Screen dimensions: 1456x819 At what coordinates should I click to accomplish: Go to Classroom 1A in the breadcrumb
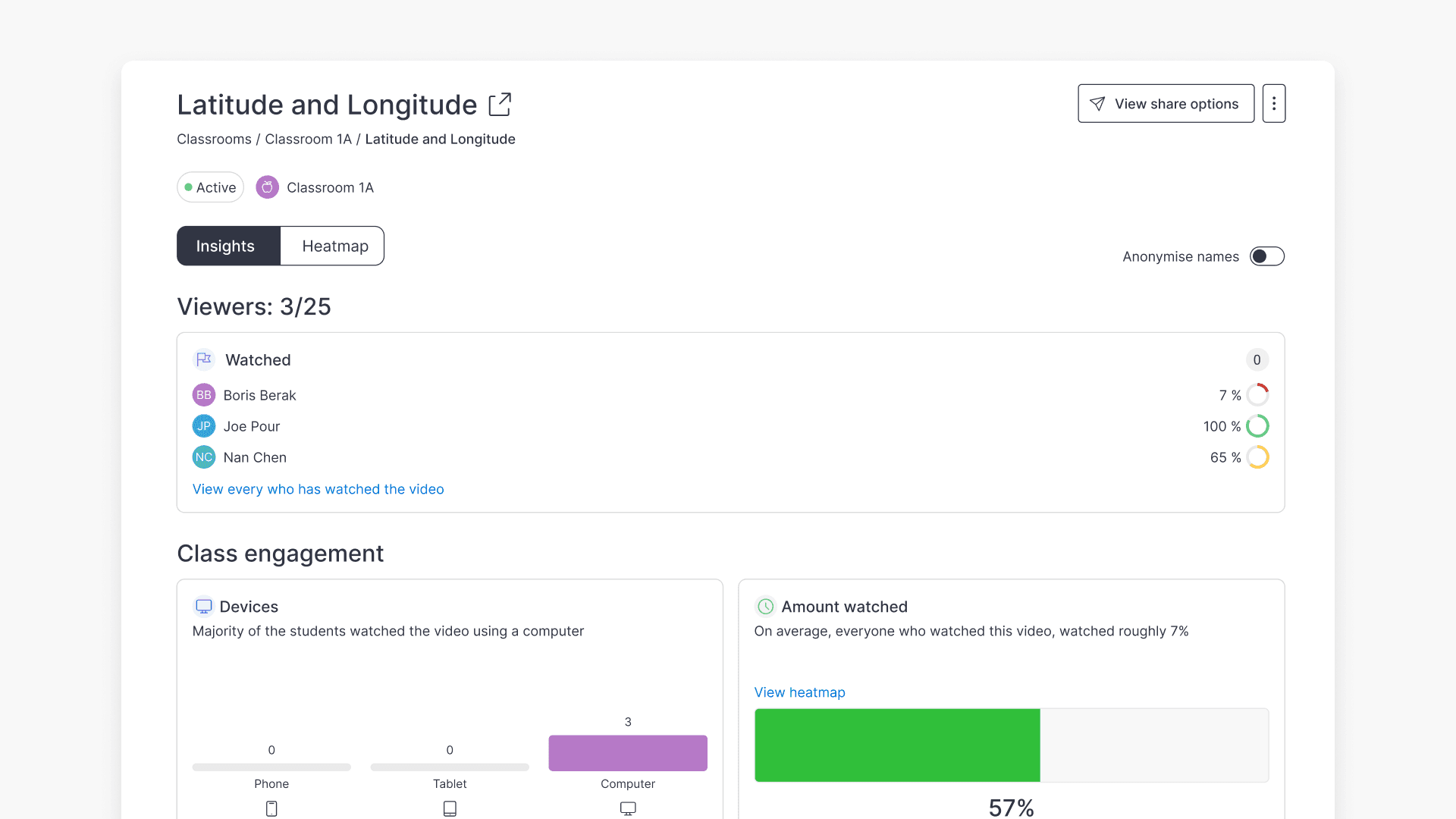(308, 139)
